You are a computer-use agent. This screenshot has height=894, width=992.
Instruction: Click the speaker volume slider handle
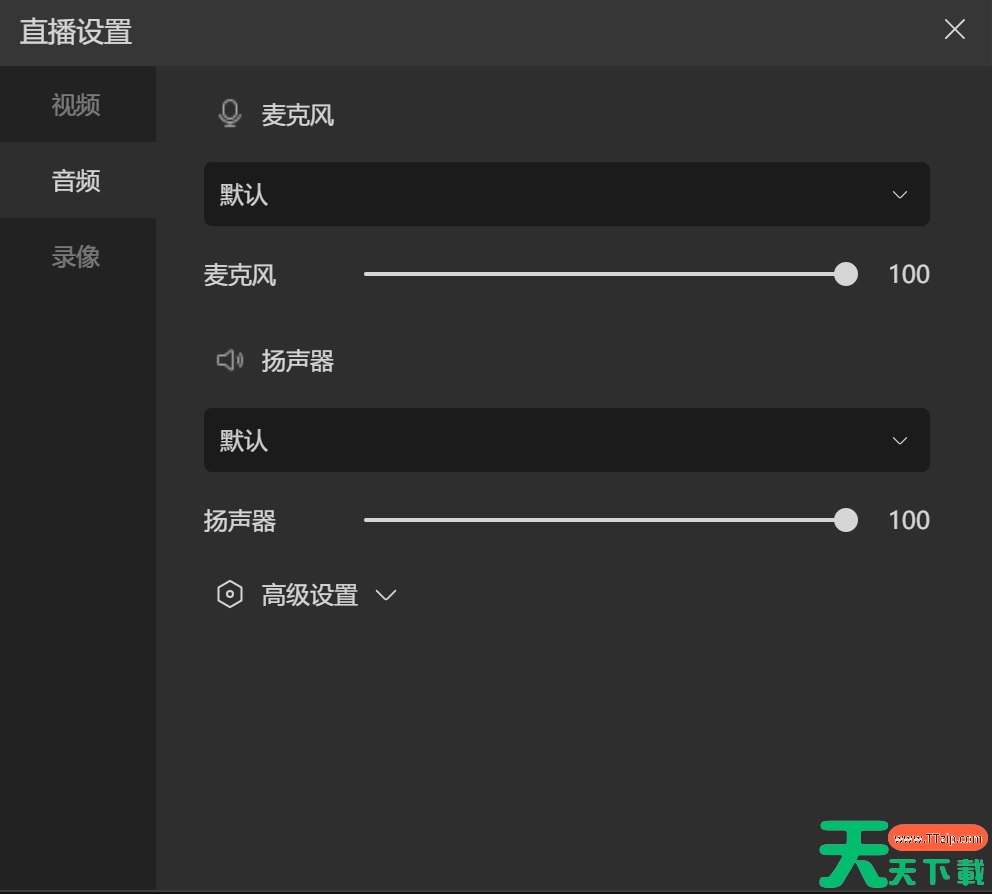tap(845, 520)
